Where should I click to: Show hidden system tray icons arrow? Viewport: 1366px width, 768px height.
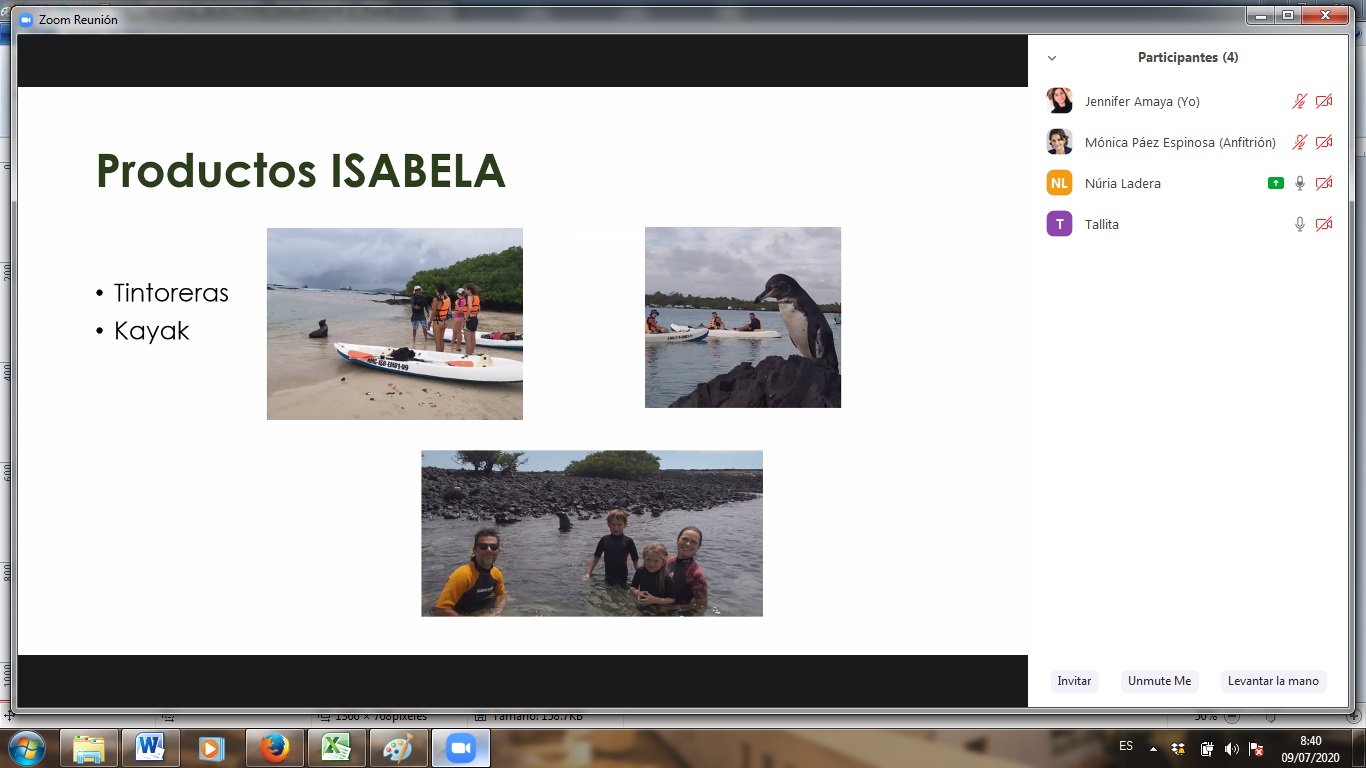[1153, 748]
